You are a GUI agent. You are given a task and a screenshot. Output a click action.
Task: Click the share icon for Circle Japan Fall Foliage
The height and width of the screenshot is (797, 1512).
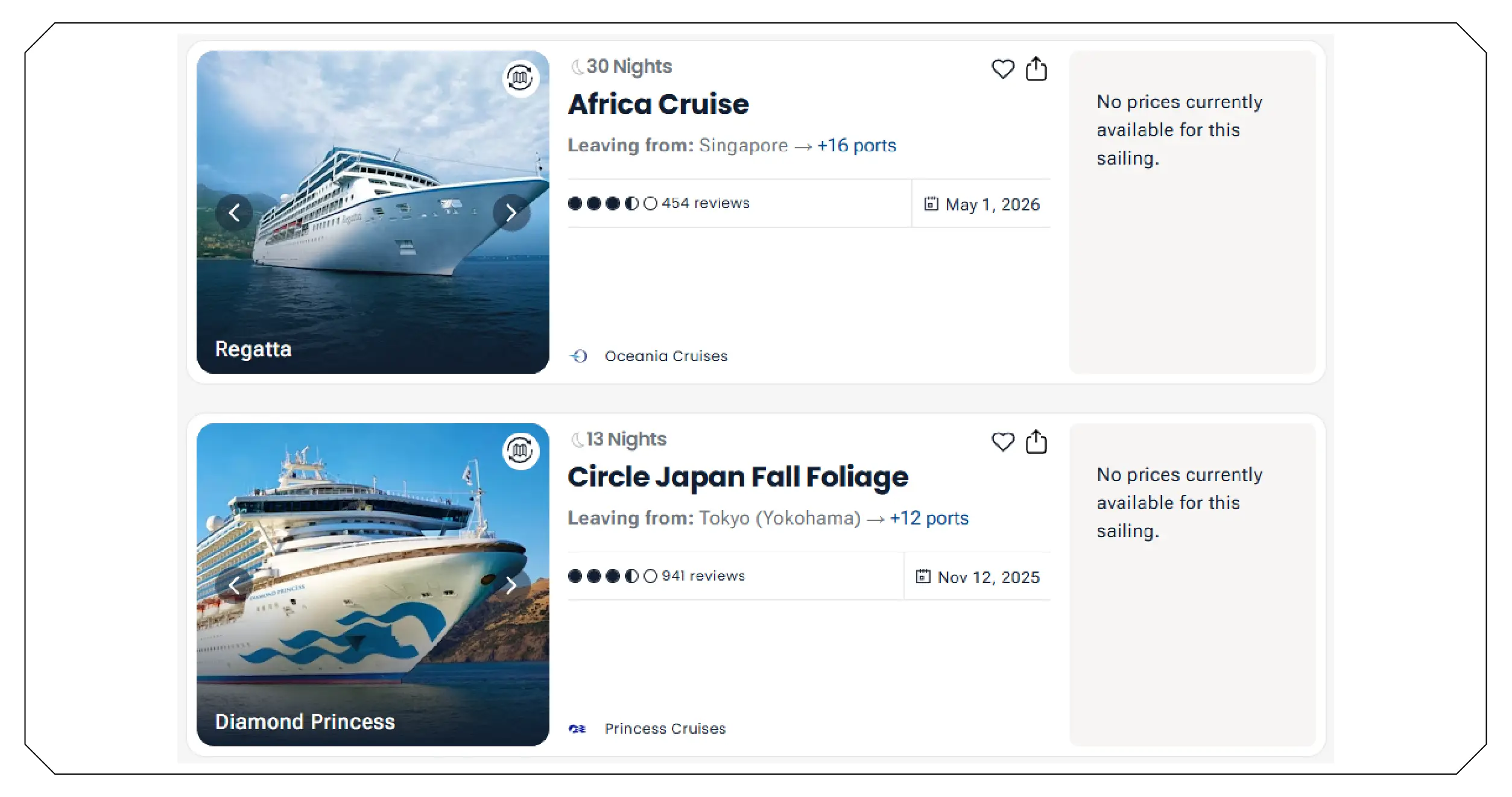[x=1037, y=442]
